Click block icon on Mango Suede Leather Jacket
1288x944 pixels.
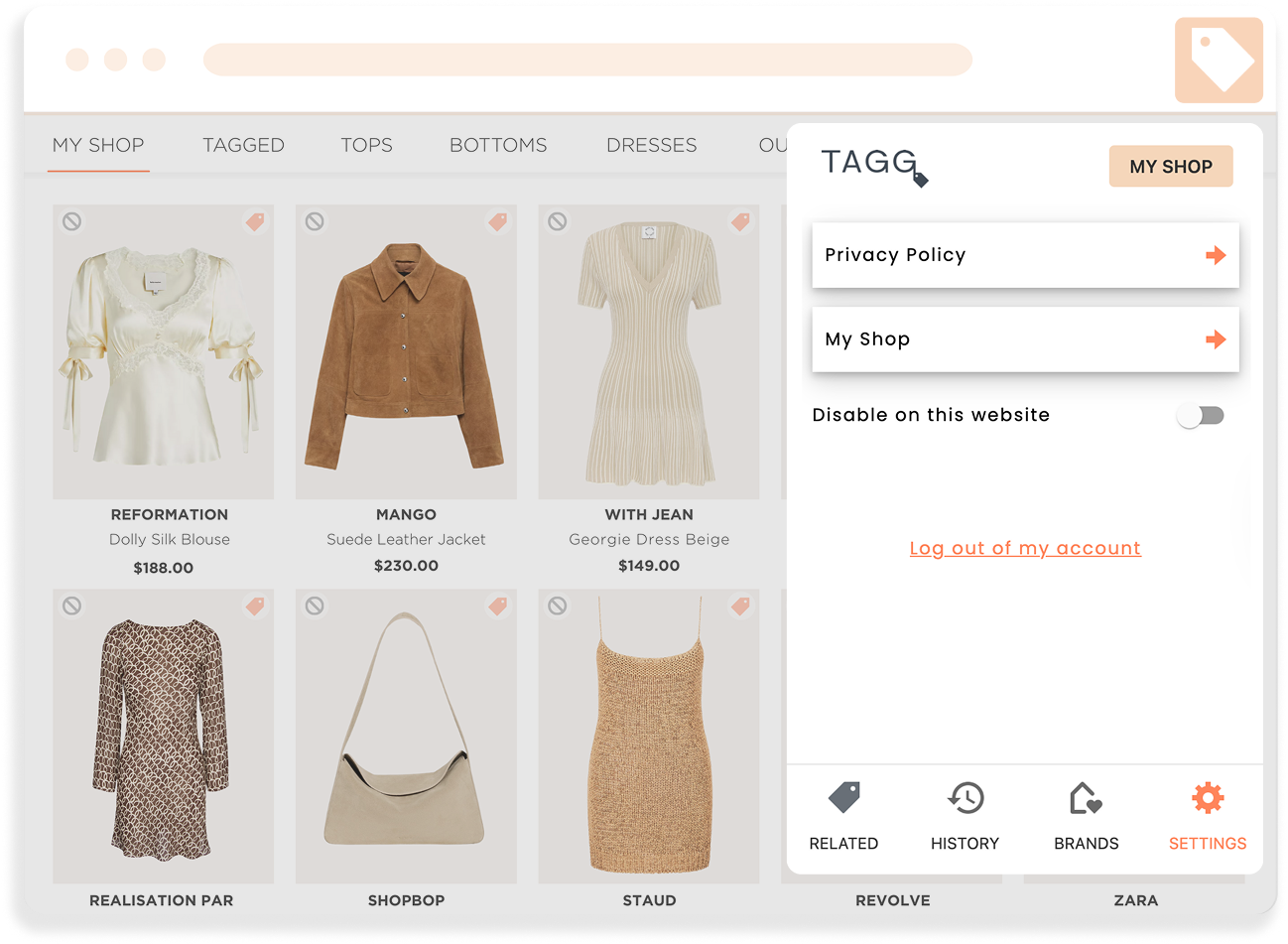(x=315, y=221)
